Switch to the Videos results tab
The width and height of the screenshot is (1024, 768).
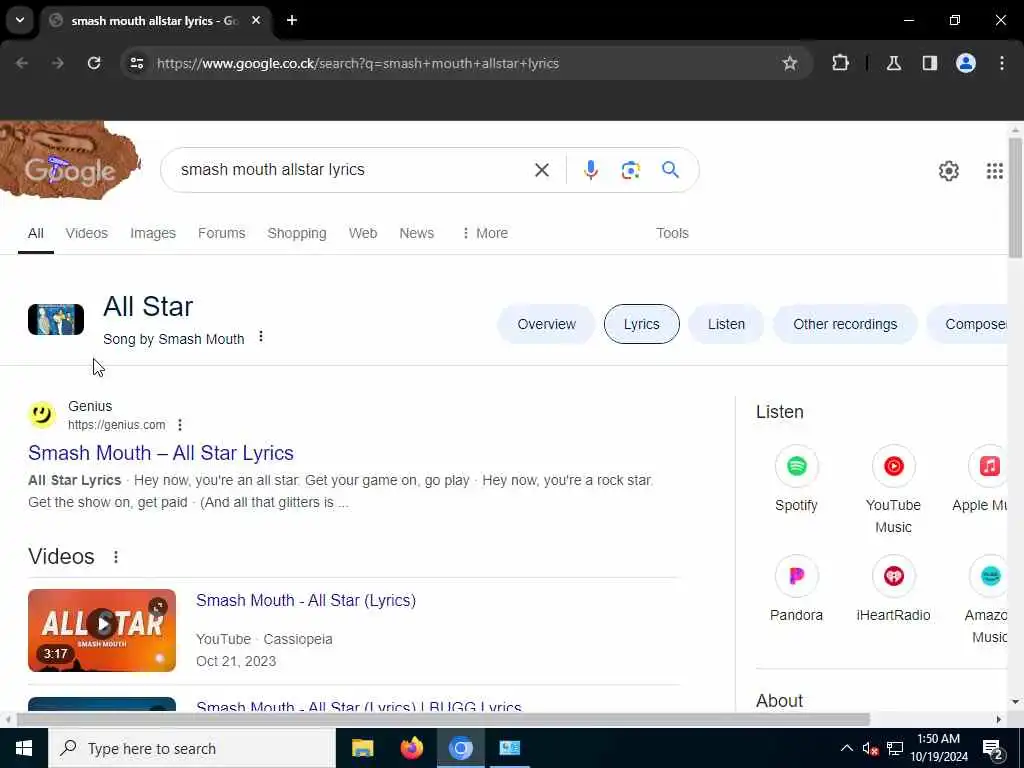point(86,233)
